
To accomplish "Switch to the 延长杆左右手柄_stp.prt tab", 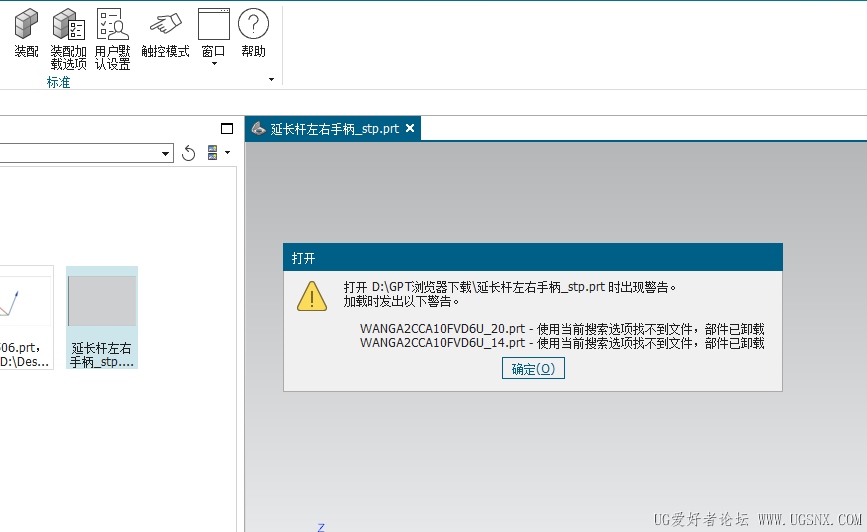I will tap(334, 129).
